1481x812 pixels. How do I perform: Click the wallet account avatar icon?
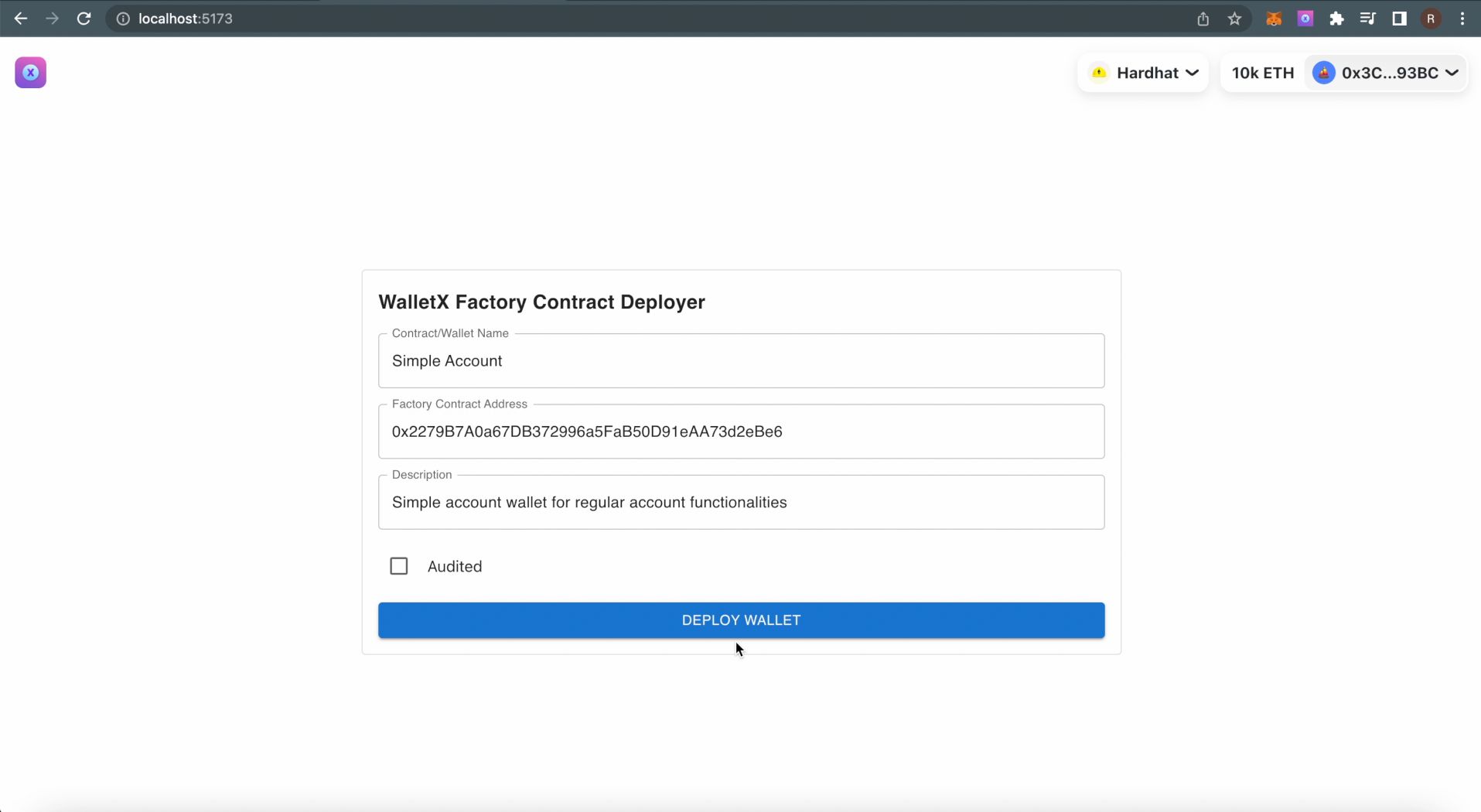coord(1324,73)
